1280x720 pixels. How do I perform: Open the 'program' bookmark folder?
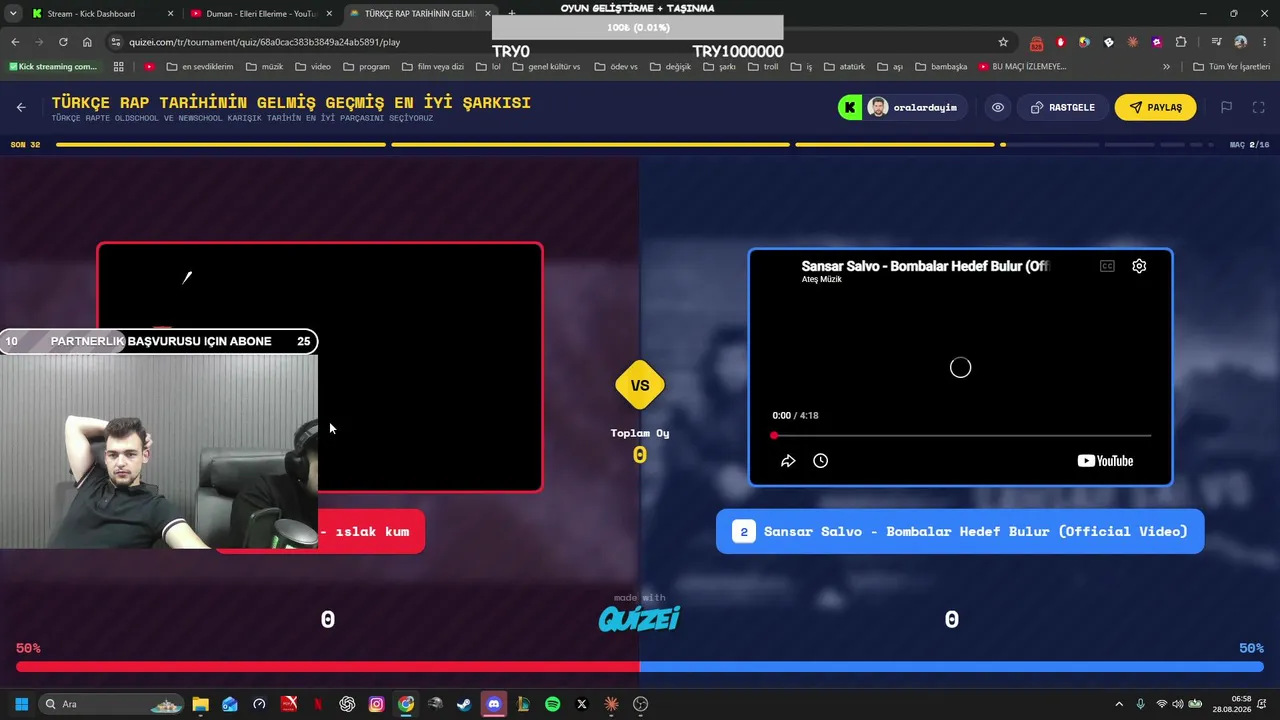366,67
